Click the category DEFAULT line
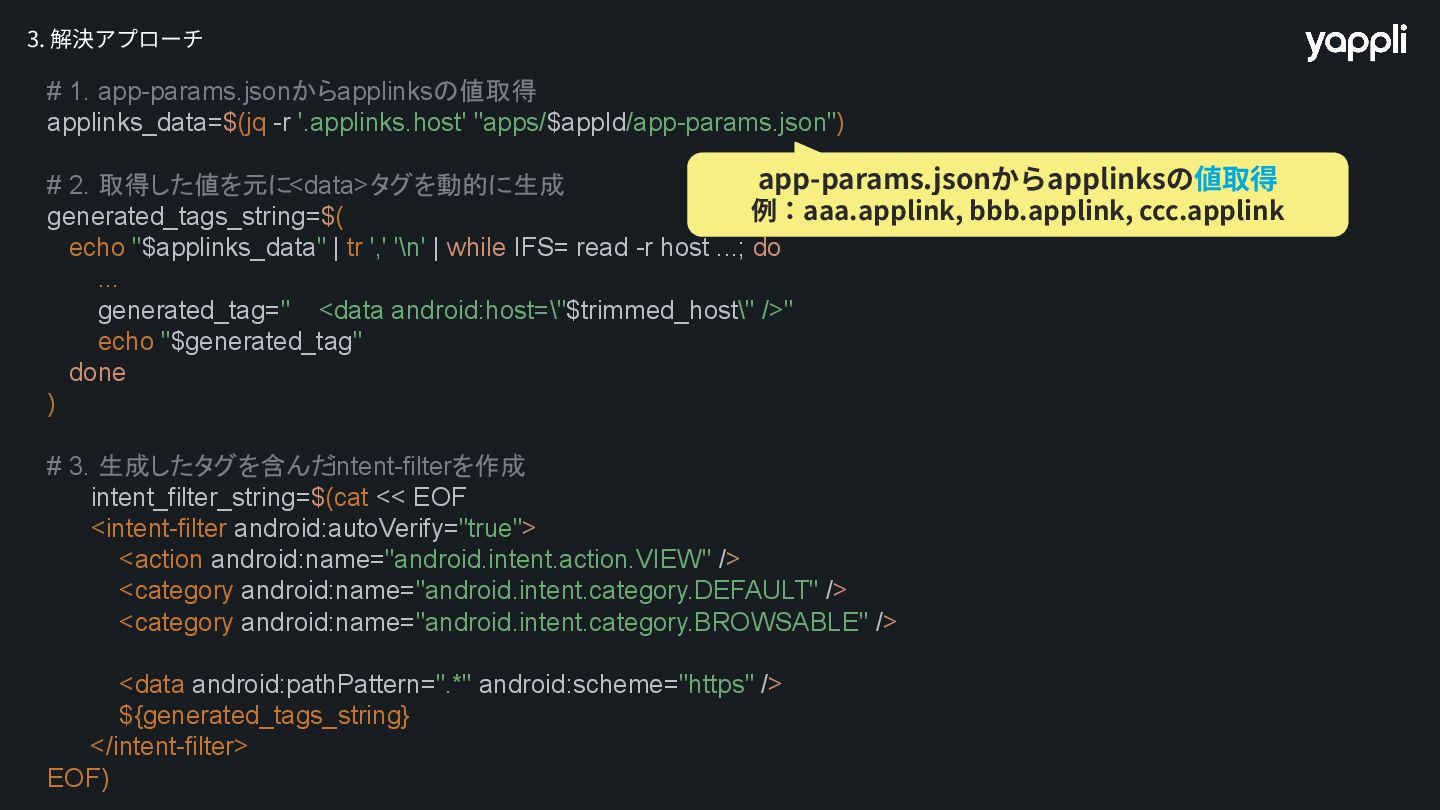Image resolution: width=1440 pixels, height=810 pixels. [x=483, y=591]
